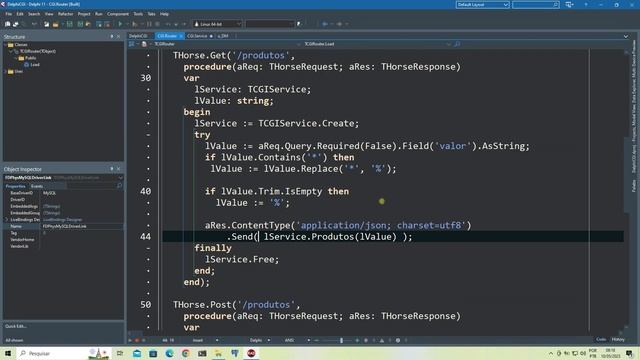Select the DriverID property row
The width and height of the screenshot is (640, 360).
click(x=64, y=200)
